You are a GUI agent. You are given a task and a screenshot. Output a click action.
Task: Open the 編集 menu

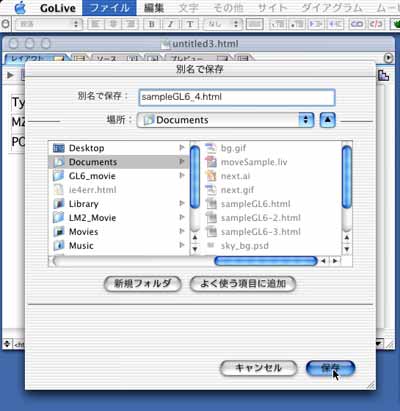[x=154, y=8]
